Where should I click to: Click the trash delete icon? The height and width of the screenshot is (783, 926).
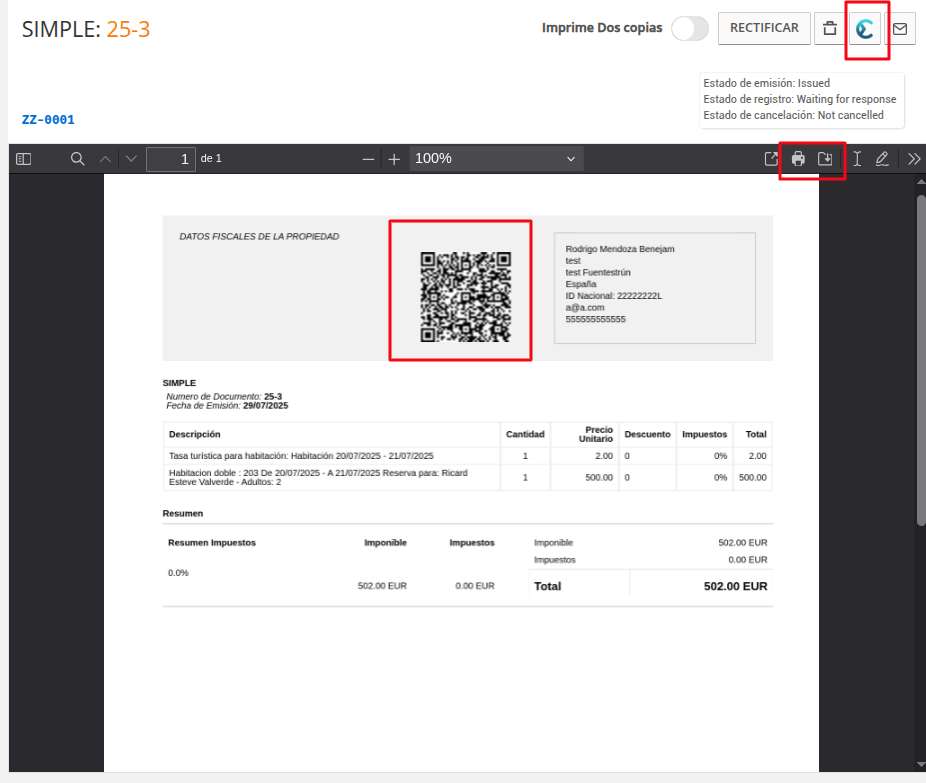[830, 28]
